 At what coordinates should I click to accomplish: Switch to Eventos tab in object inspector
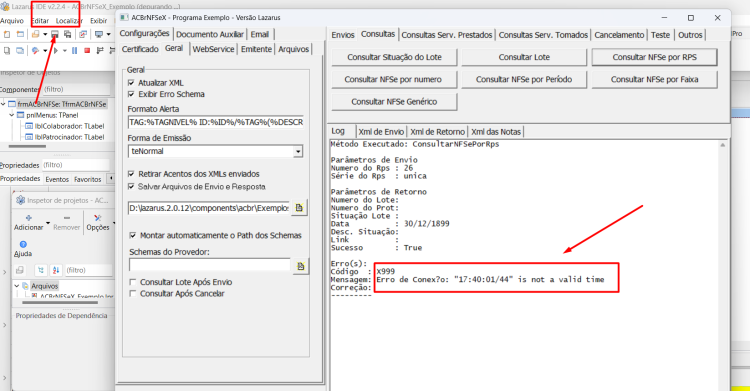pyautogui.click(x=57, y=179)
